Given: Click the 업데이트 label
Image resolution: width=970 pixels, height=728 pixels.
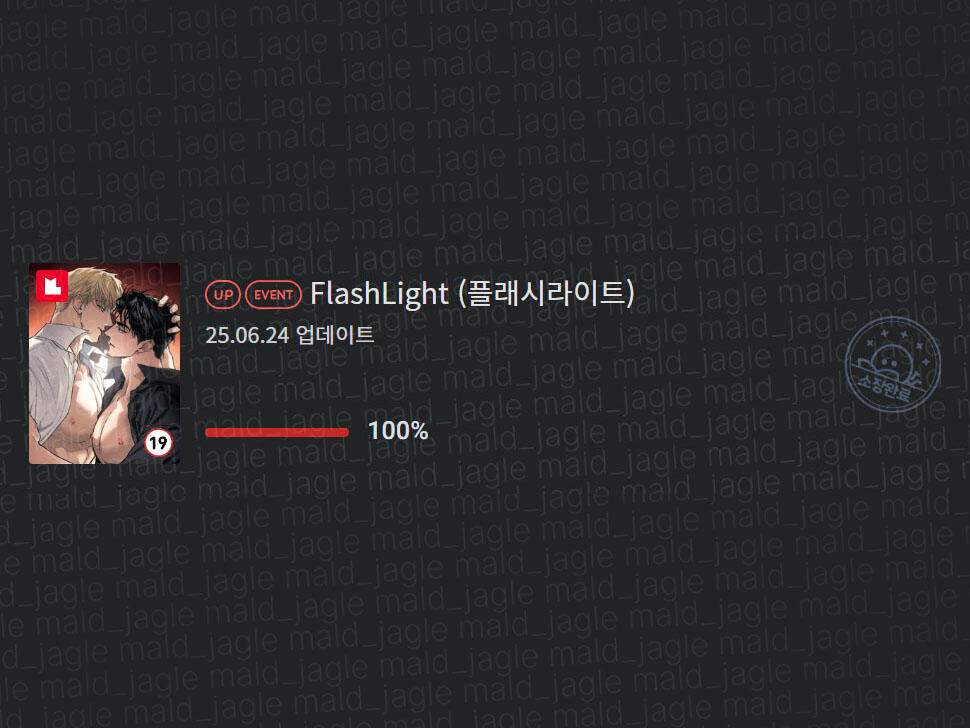Looking at the screenshot, I should pyautogui.click(x=335, y=335).
